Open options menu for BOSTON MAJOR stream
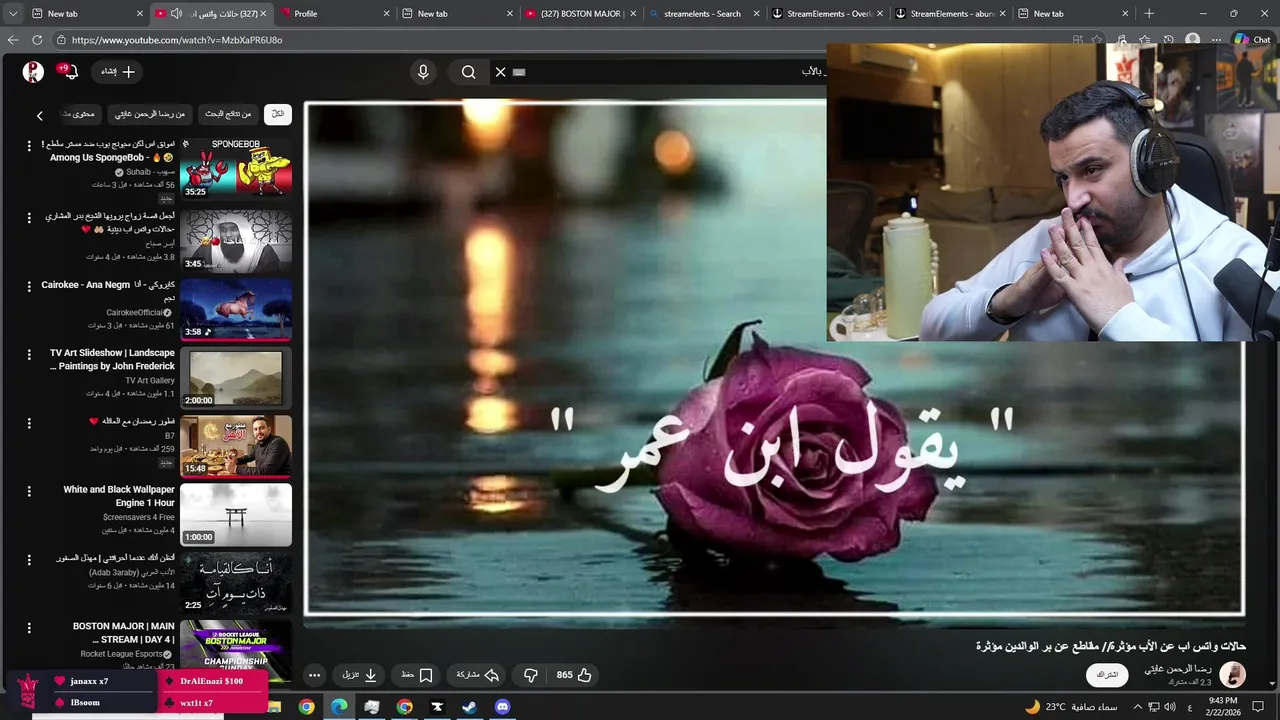The image size is (1280, 720). [x=29, y=628]
